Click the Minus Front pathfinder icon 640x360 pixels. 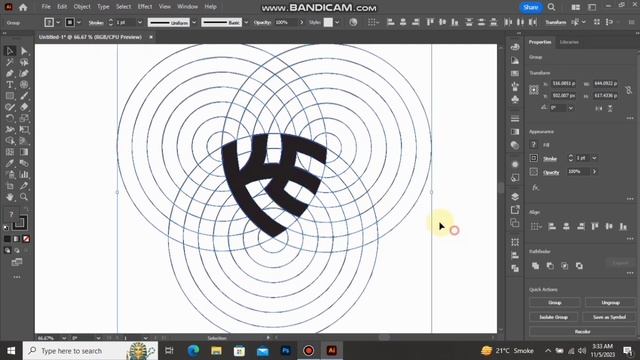pyautogui.click(x=550, y=266)
